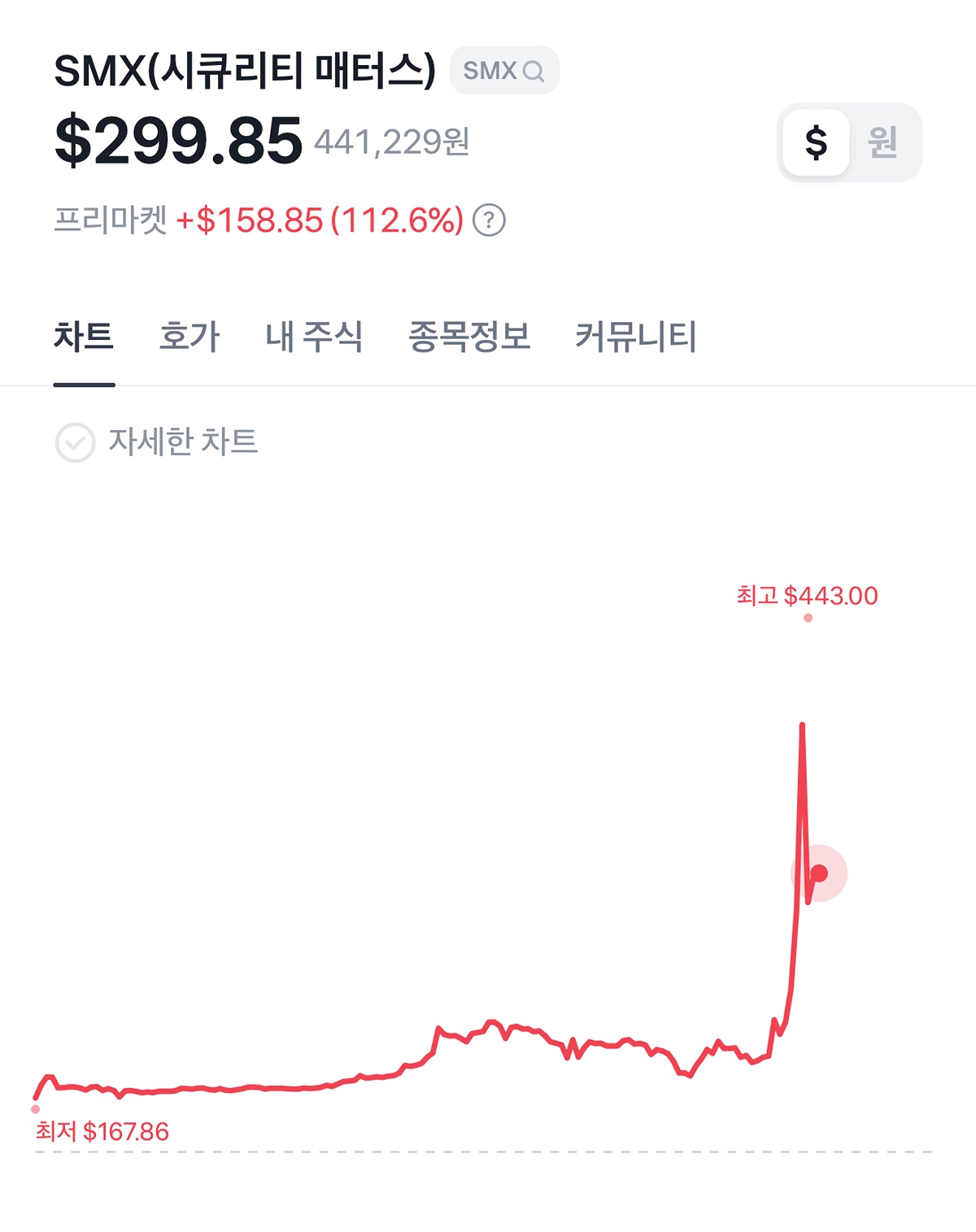Tap the current price marker on chart line
Image resolution: width=976 pixels, height=1232 pixels.
pyautogui.click(x=819, y=873)
